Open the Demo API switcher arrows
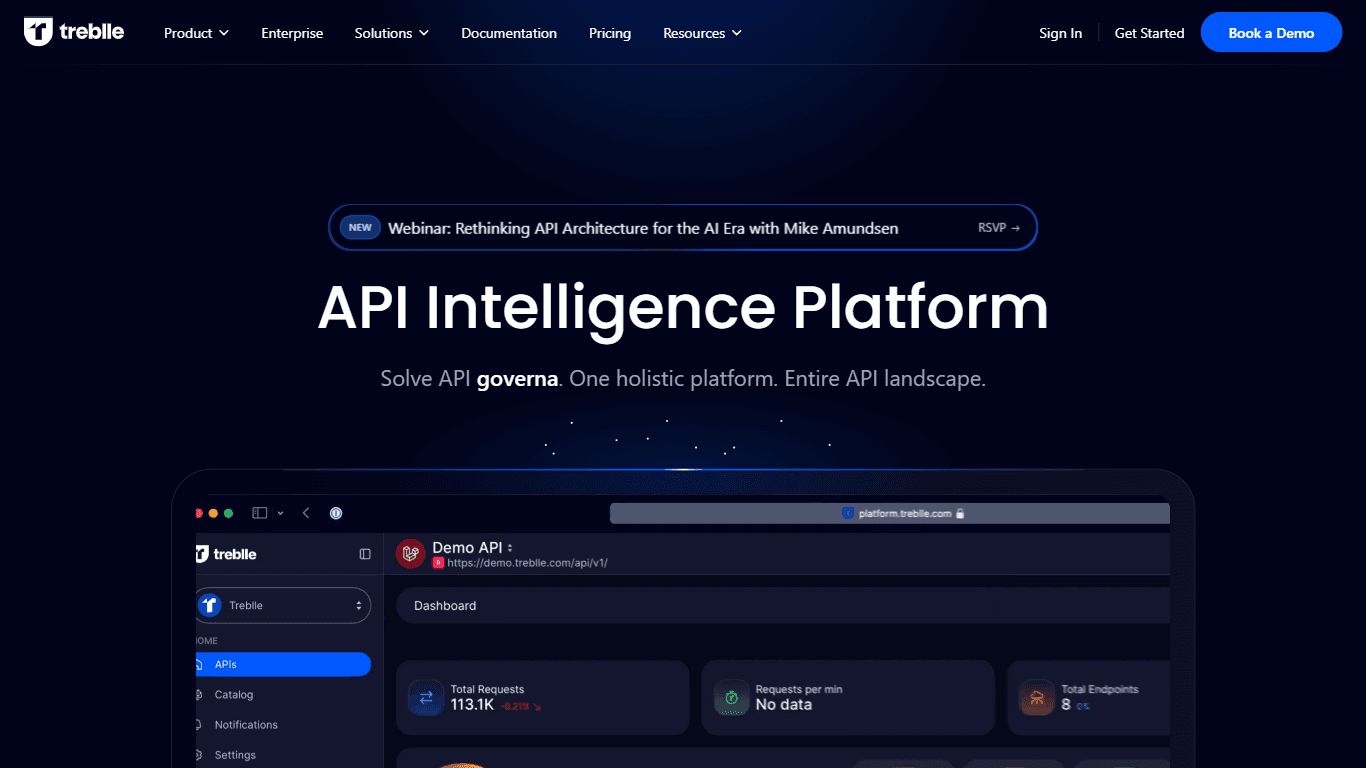 pyautogui.click(x=510, y=548)
